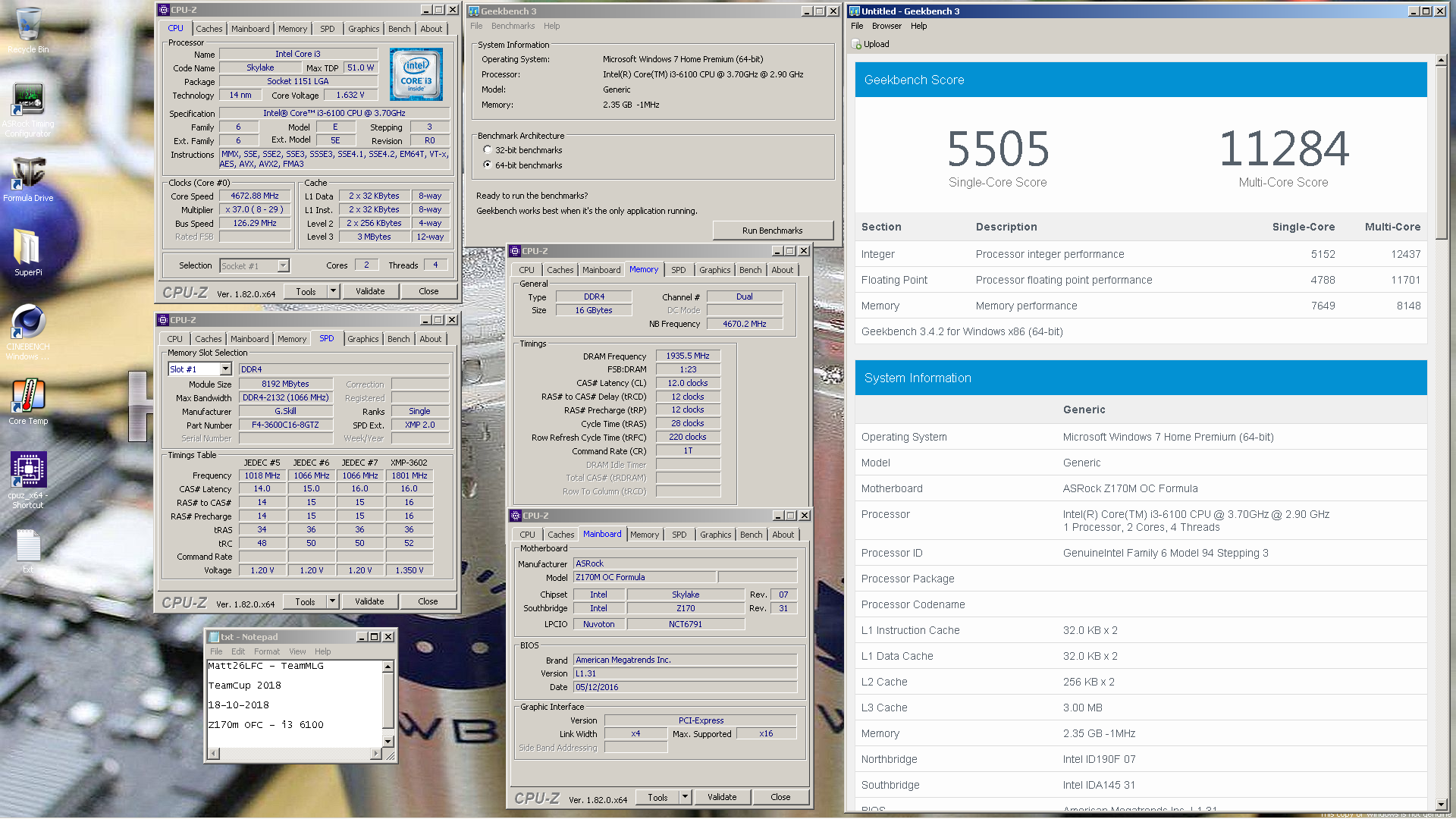Open Browser menu in Geekbench results window

(x=886, y=26)
